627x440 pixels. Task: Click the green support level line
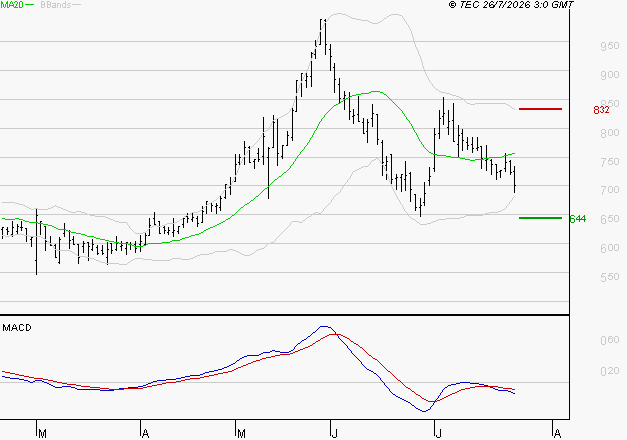coord(540,218)
